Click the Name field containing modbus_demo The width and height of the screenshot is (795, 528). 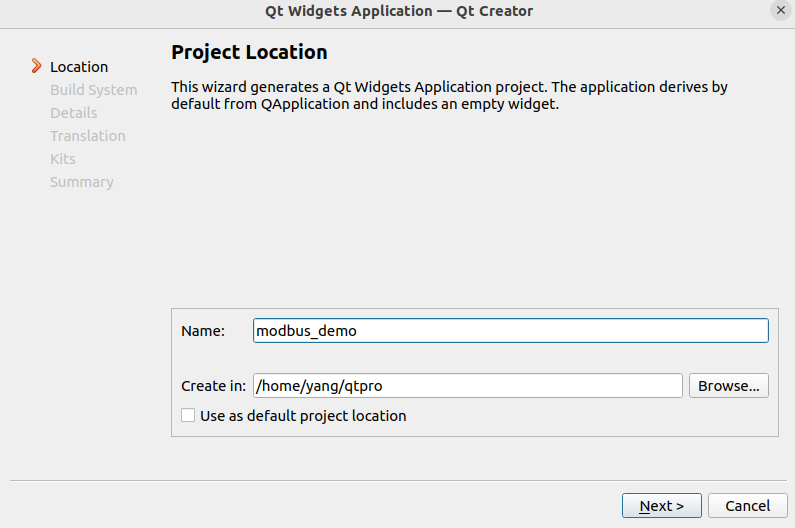click(510, 331)
